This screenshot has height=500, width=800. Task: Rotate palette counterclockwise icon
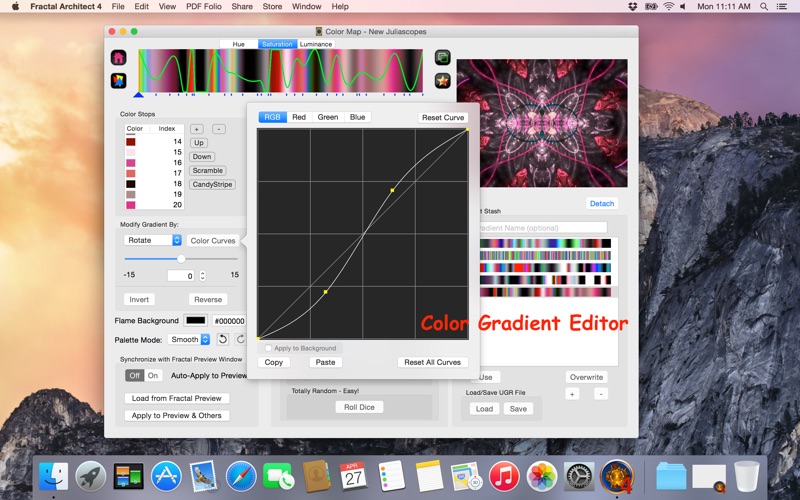coord(222,339)
